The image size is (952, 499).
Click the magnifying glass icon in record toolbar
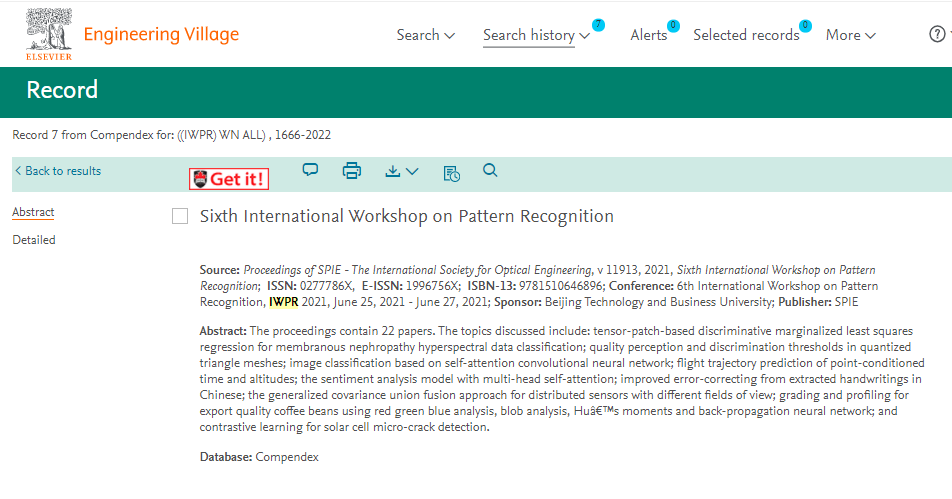(x=490, y=171)
